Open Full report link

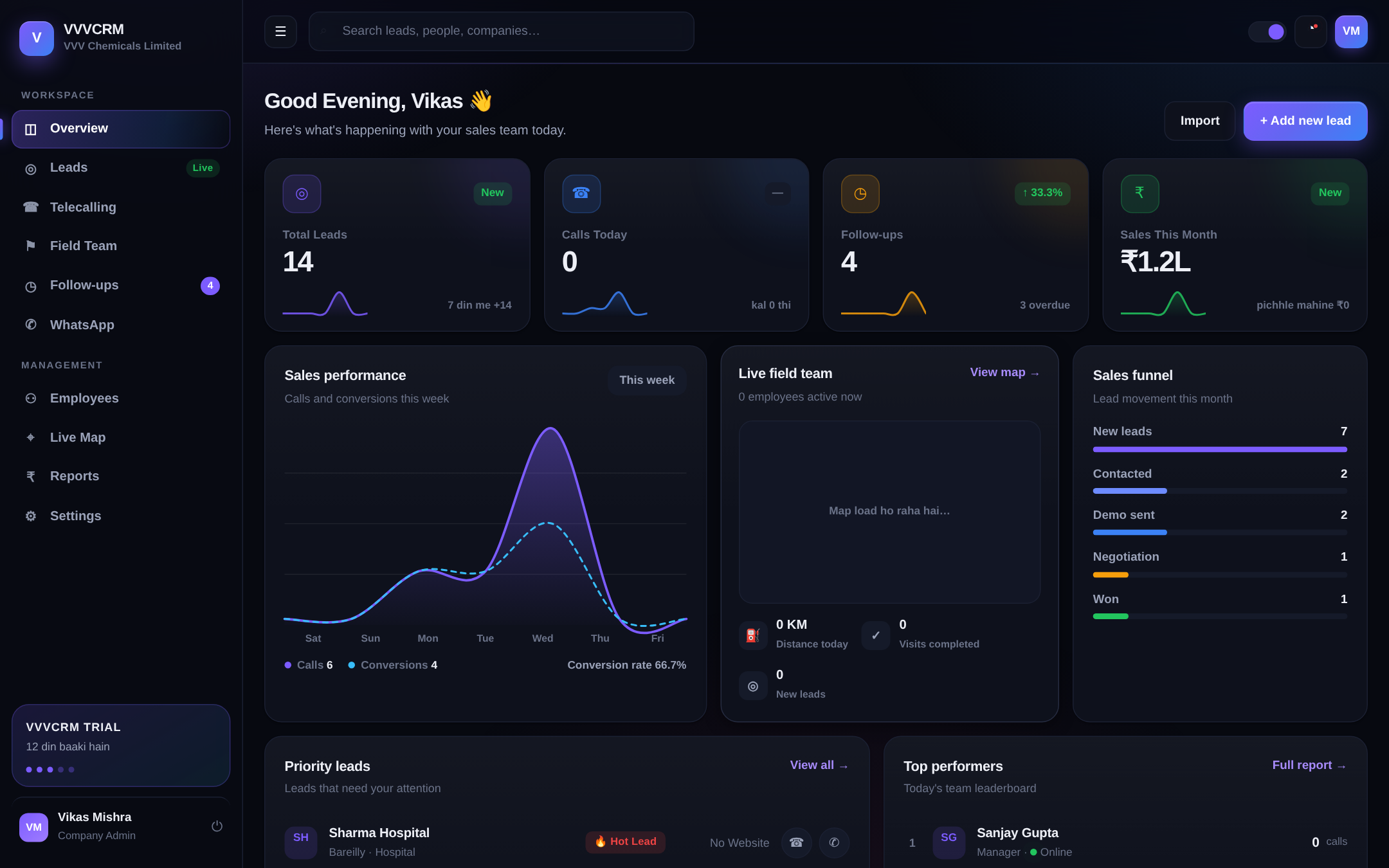(x=1309, y=765)
